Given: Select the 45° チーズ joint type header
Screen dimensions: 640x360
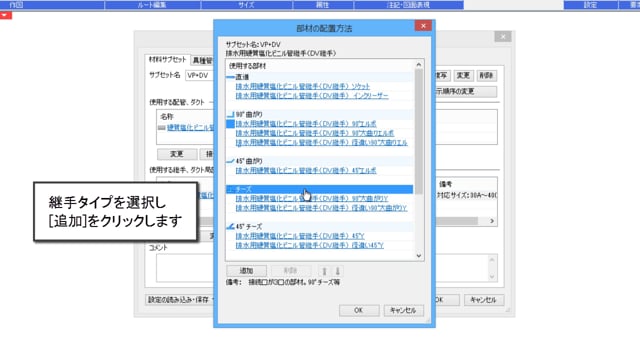Looking at the screenshot, I should [x=320, y=227].
